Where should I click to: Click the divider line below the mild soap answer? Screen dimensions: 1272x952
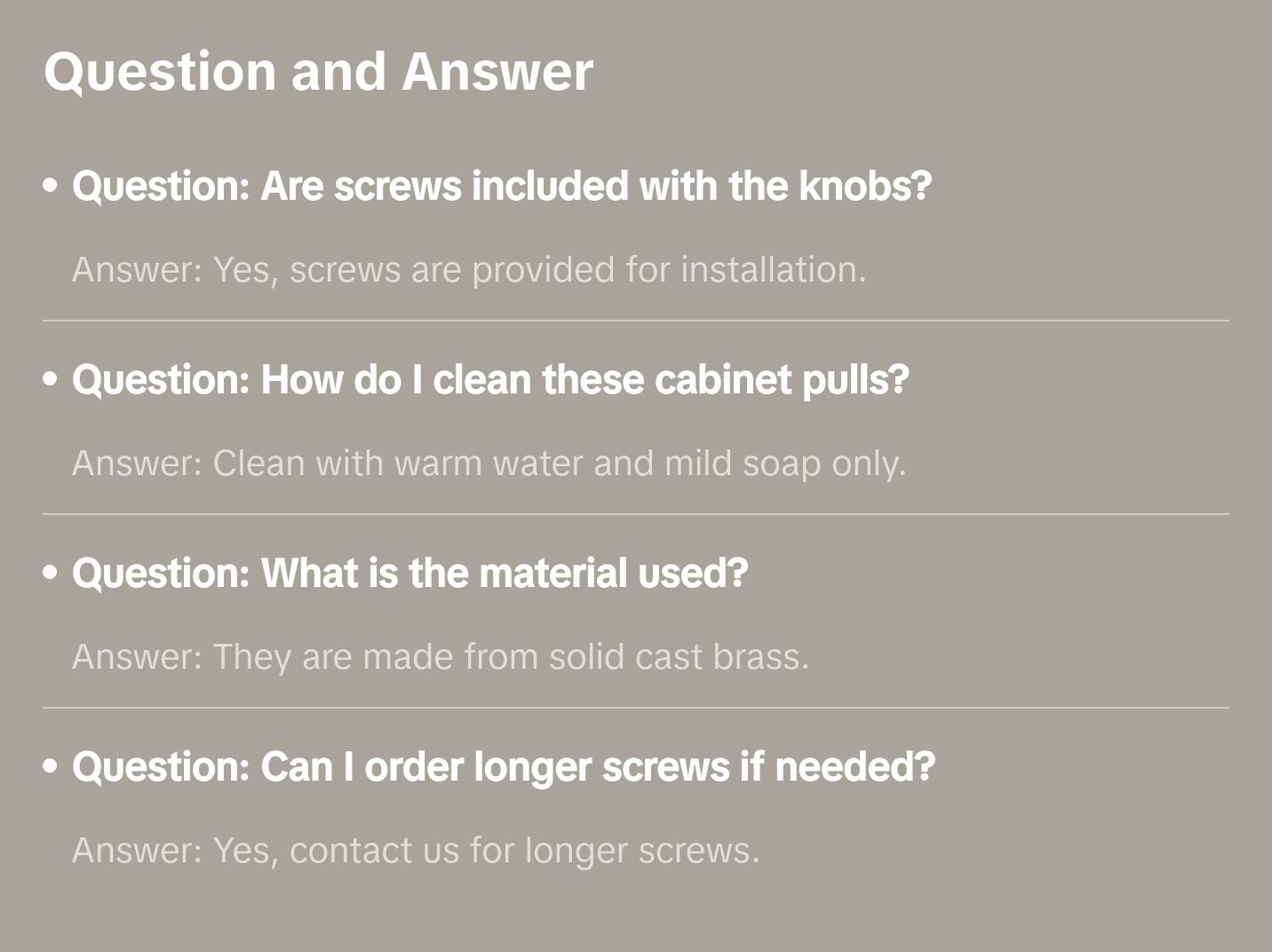point(636,514)
